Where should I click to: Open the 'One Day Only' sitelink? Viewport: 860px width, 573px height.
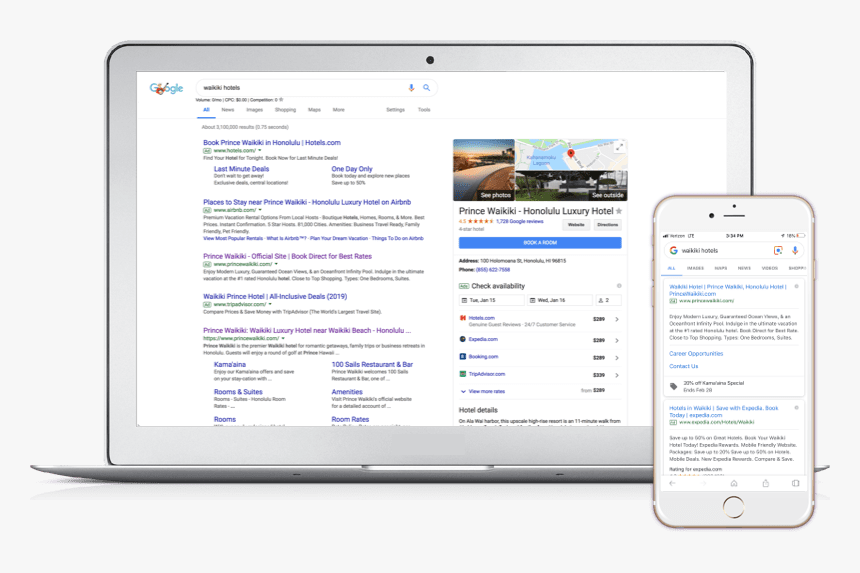pyautogui.click(x=352, y=169)
